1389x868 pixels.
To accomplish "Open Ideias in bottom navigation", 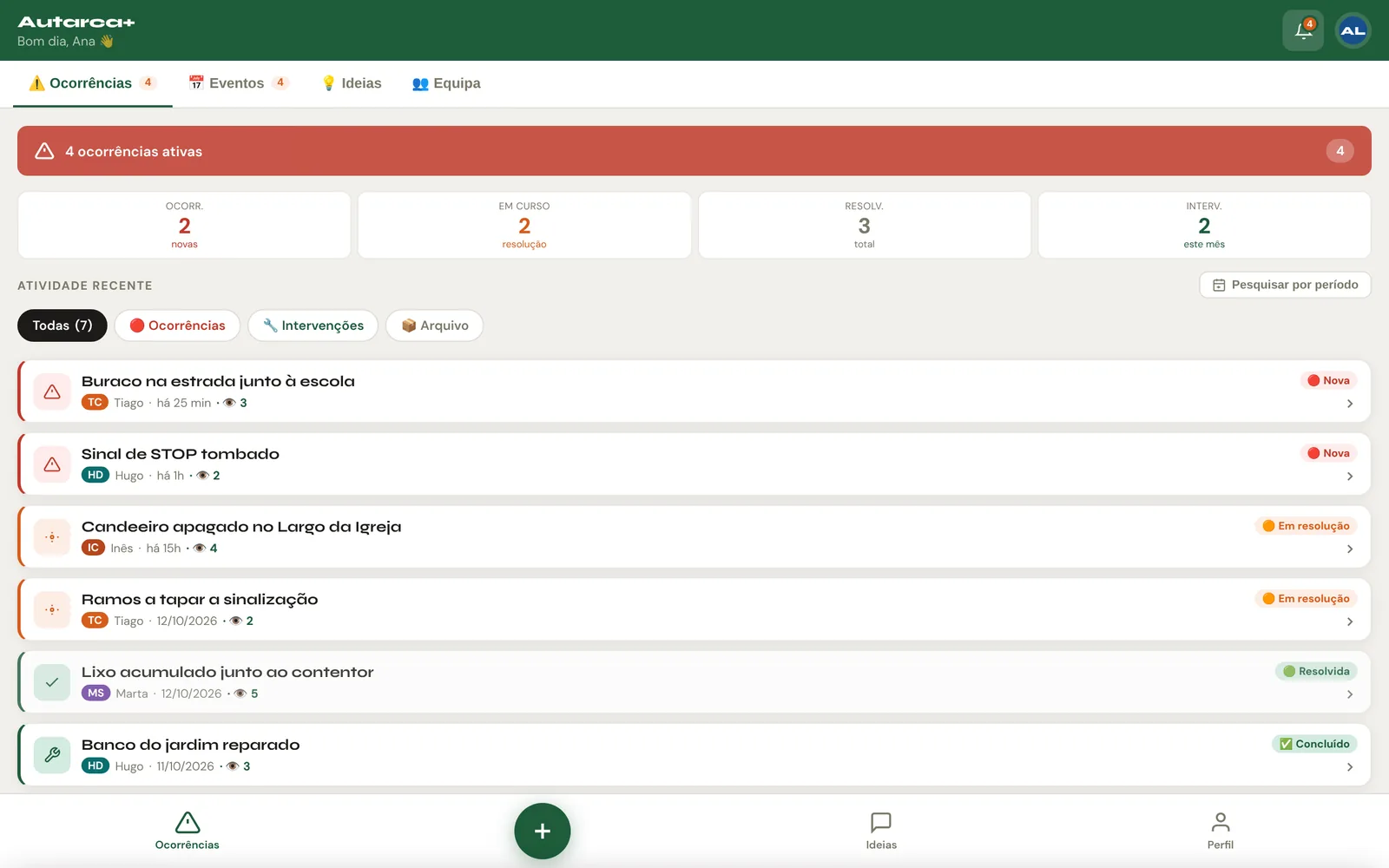I will [x=881, y=831].
